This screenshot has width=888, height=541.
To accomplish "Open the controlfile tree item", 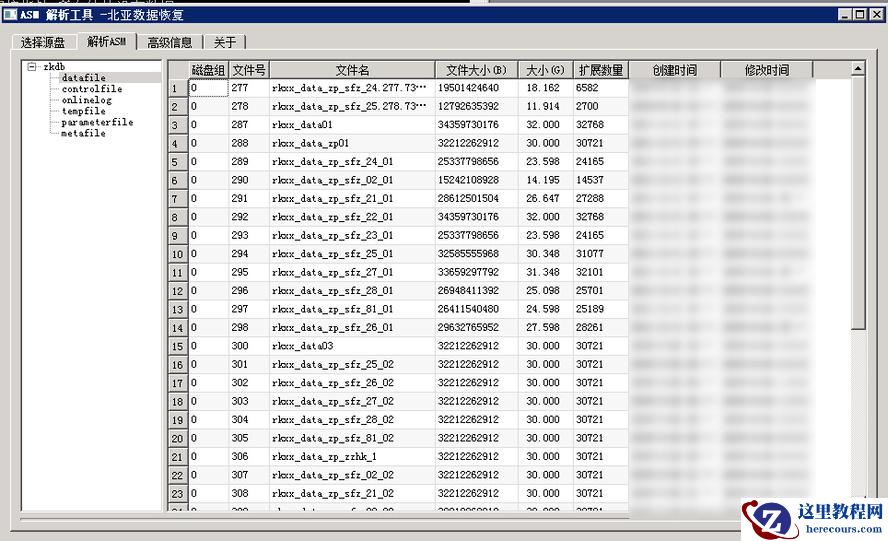I will tap(92, 89).
